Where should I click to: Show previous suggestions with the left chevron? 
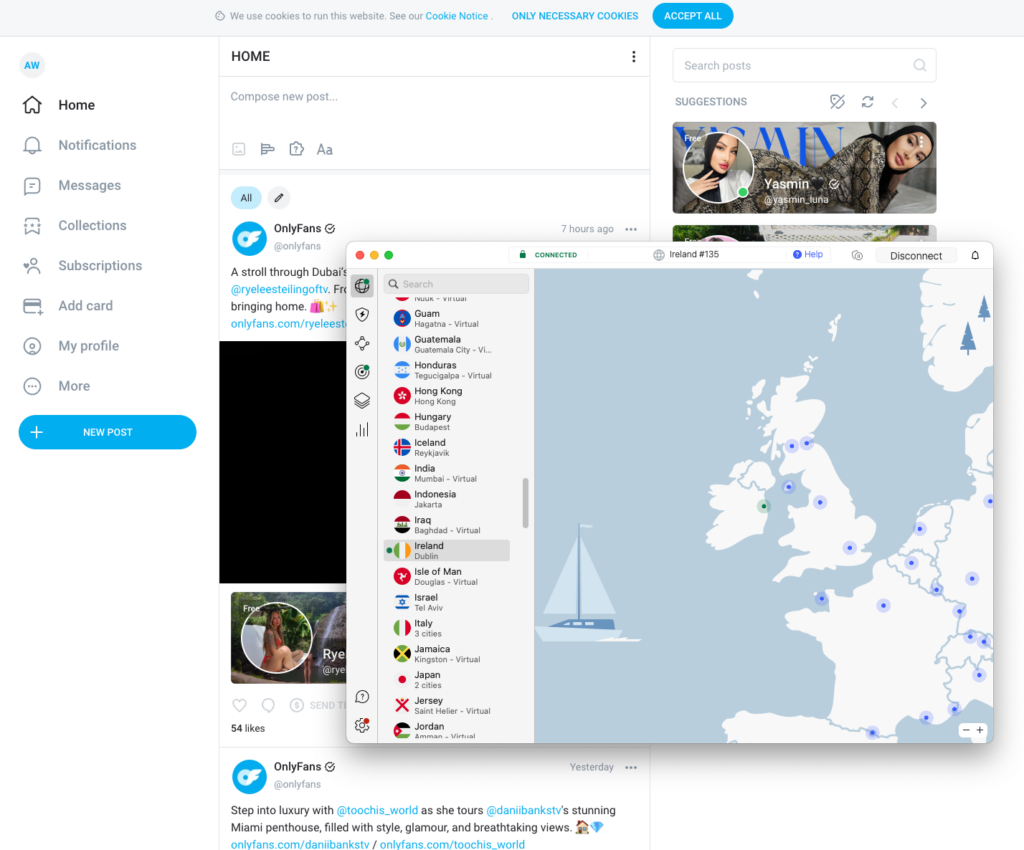pos(895,102)
